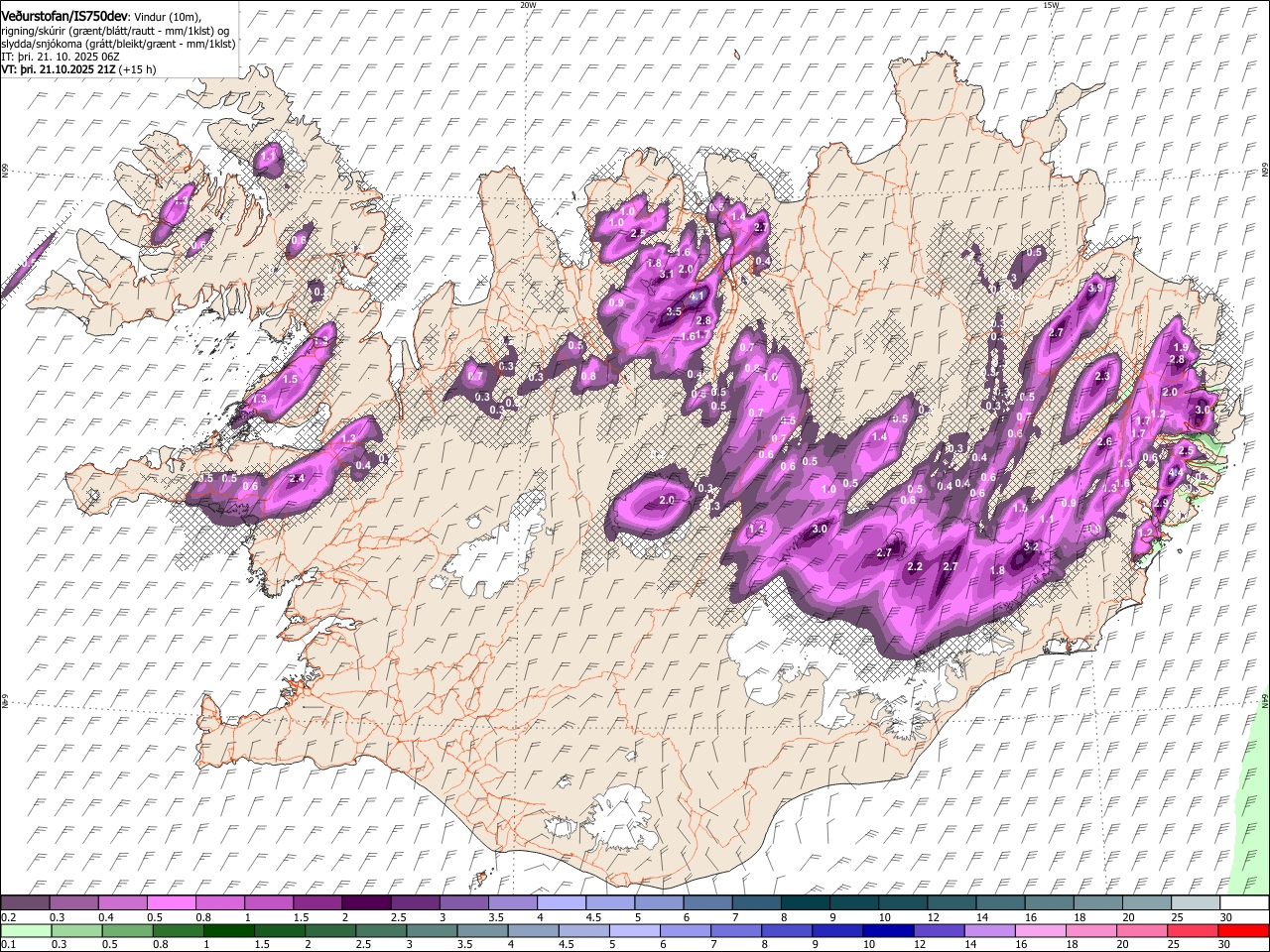This screenshot has height=952, width=1270.
Task: Click the light pink 16–18 swatch in lower legend
Action: (1040, 930)
